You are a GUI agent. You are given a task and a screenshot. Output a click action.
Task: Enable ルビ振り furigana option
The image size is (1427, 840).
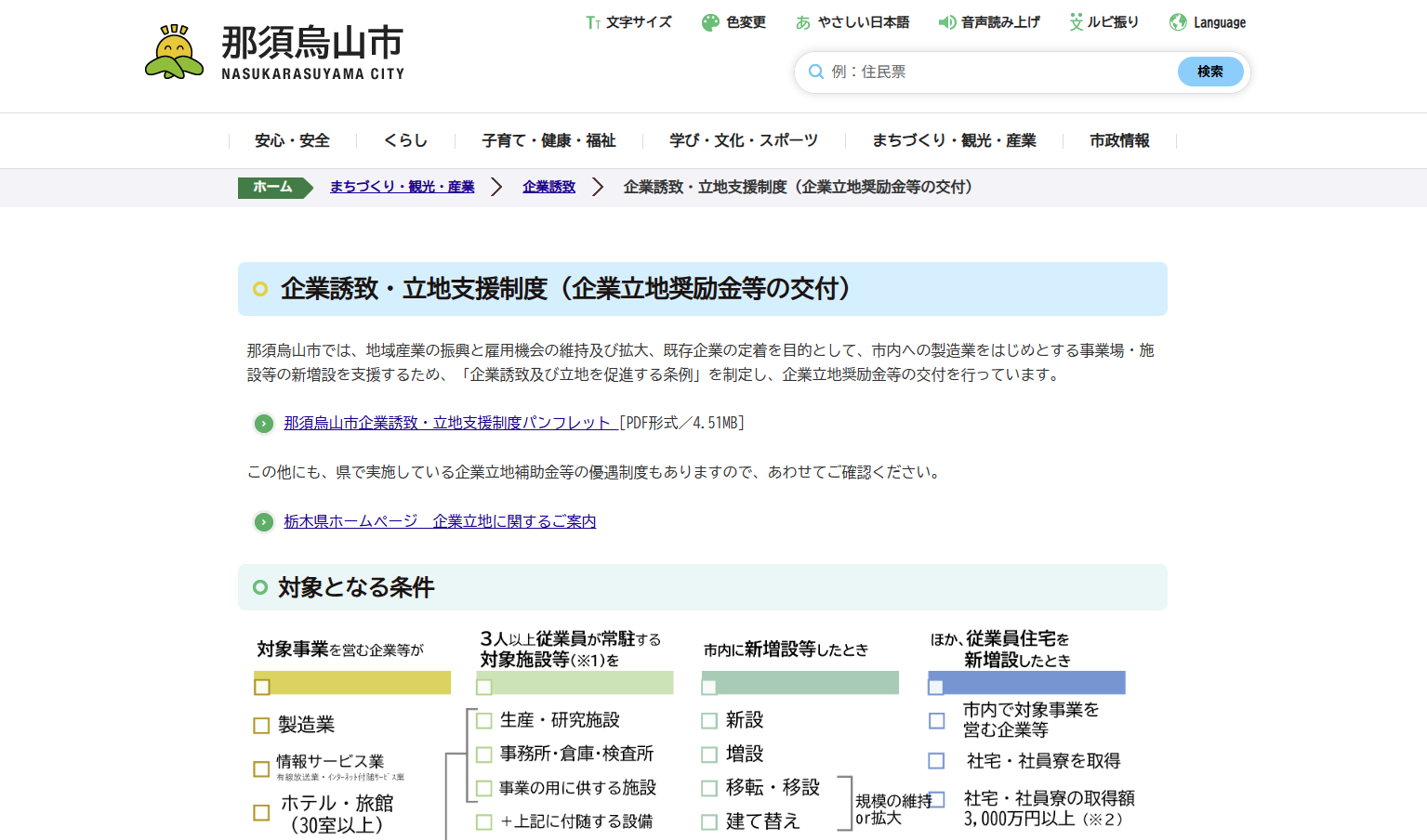pyautogui.click(x=1103, y=22)
